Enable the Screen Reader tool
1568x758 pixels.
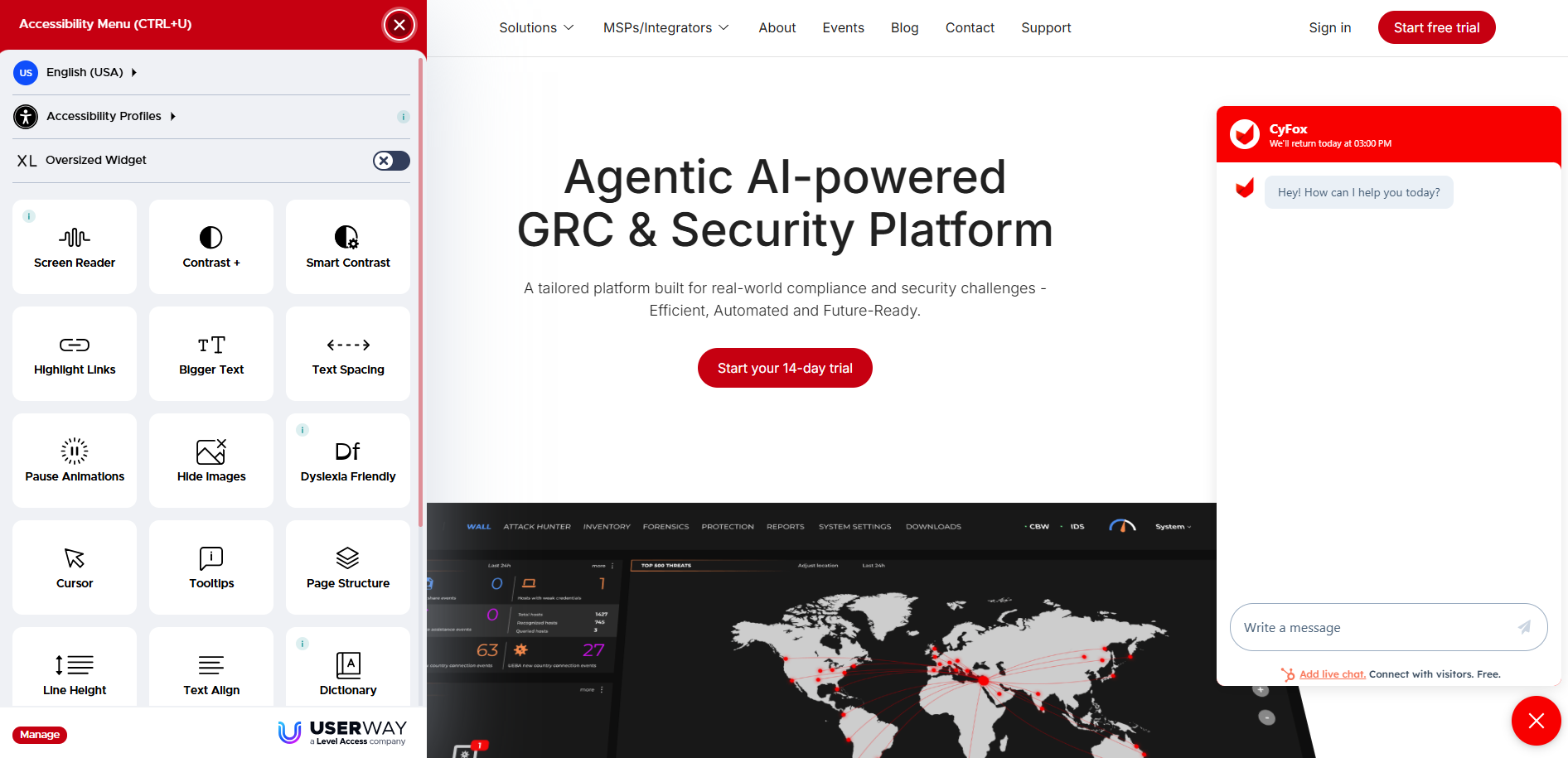pyautogui.click(x=75, y=247)
